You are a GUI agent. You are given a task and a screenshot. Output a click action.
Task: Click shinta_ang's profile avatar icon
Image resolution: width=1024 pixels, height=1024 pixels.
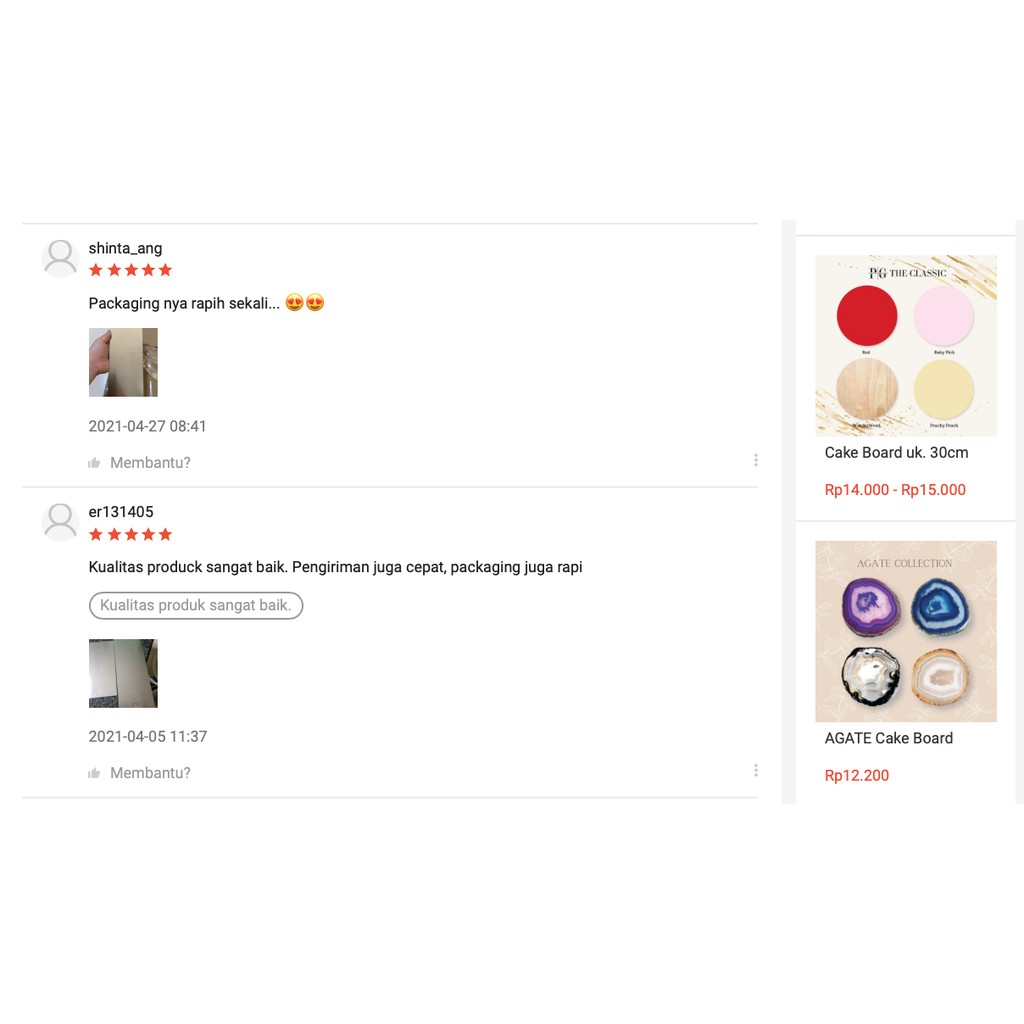[x=60, y=258]
